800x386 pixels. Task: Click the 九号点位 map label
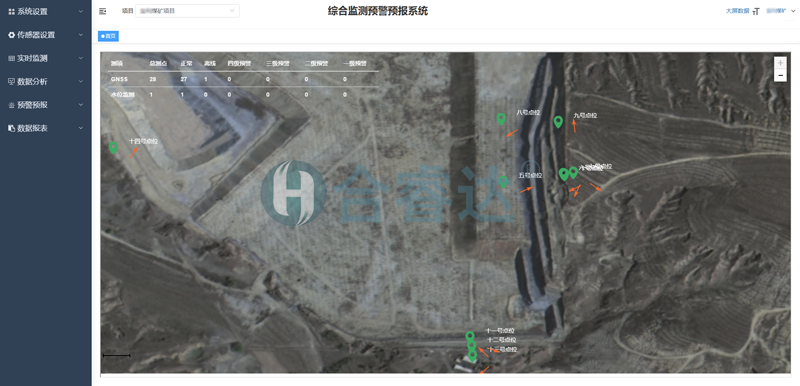point(585,116)
